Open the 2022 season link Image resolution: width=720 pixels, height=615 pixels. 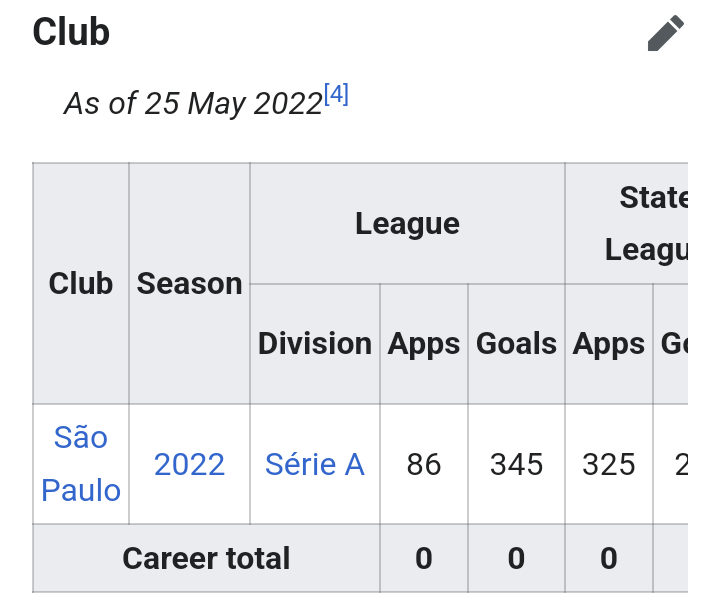point(189,464)
